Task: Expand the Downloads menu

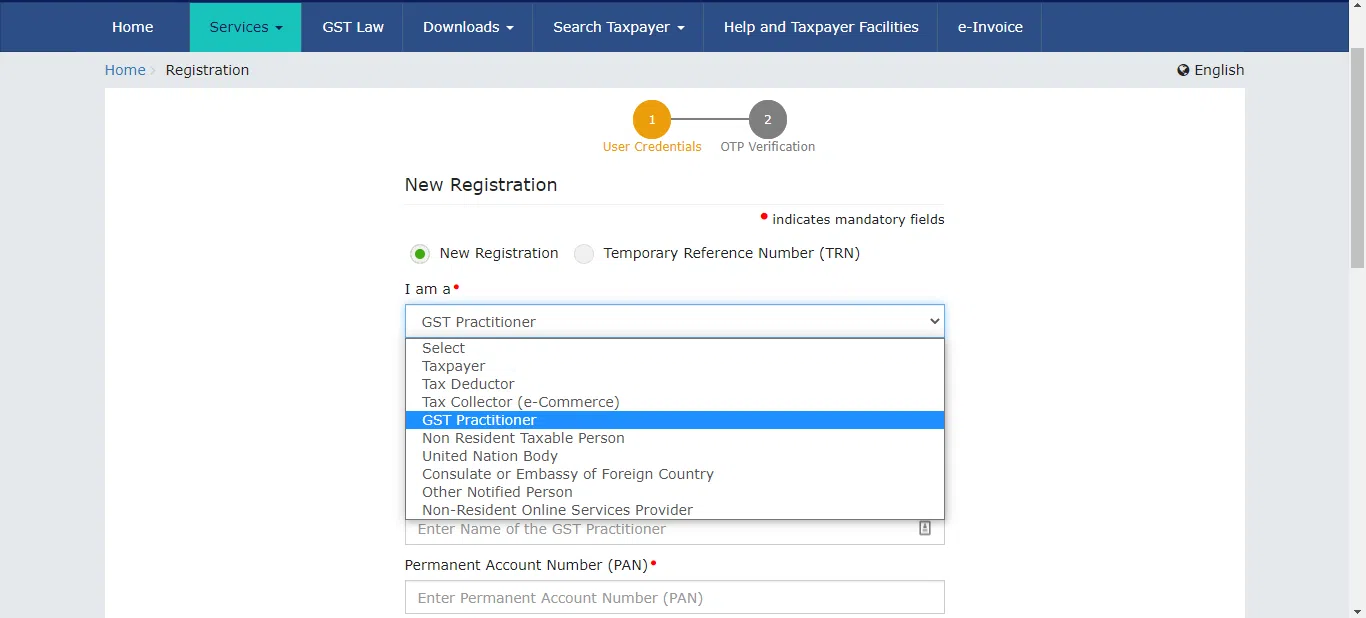Action: click(x=468, y=27)
